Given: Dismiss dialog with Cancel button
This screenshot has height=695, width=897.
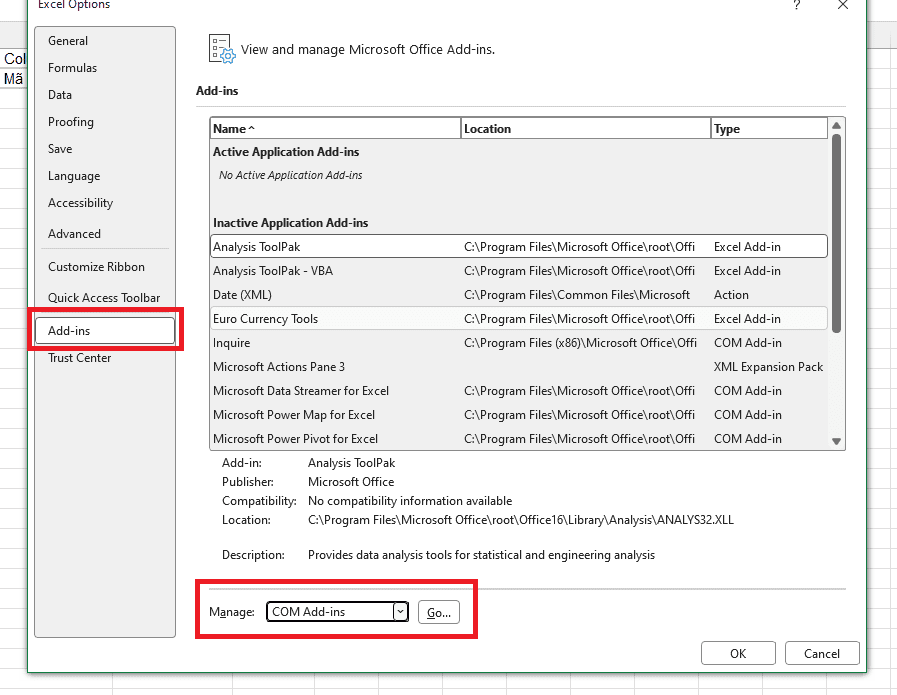Looking at the screenshot, I should tap(822, 653).
